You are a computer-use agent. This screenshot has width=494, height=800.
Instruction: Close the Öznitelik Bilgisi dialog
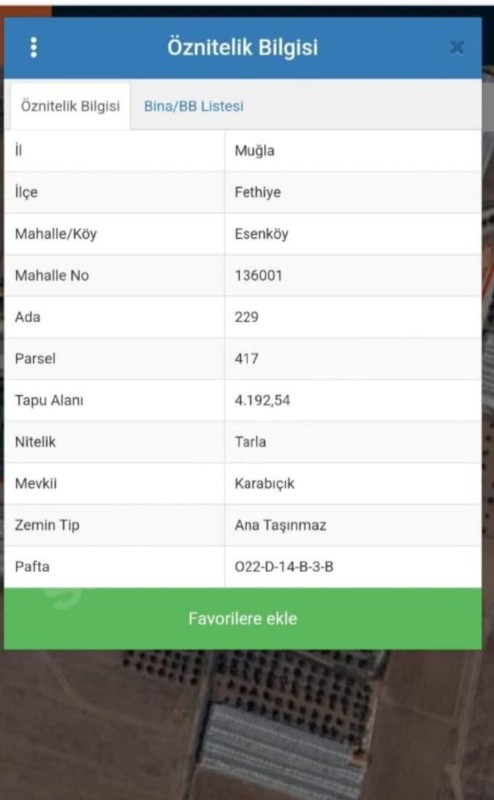coord(457,47)
